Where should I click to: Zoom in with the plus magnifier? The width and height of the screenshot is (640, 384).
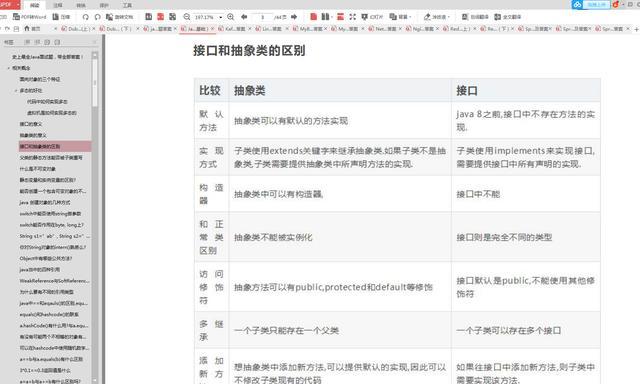tap(231, 17)
